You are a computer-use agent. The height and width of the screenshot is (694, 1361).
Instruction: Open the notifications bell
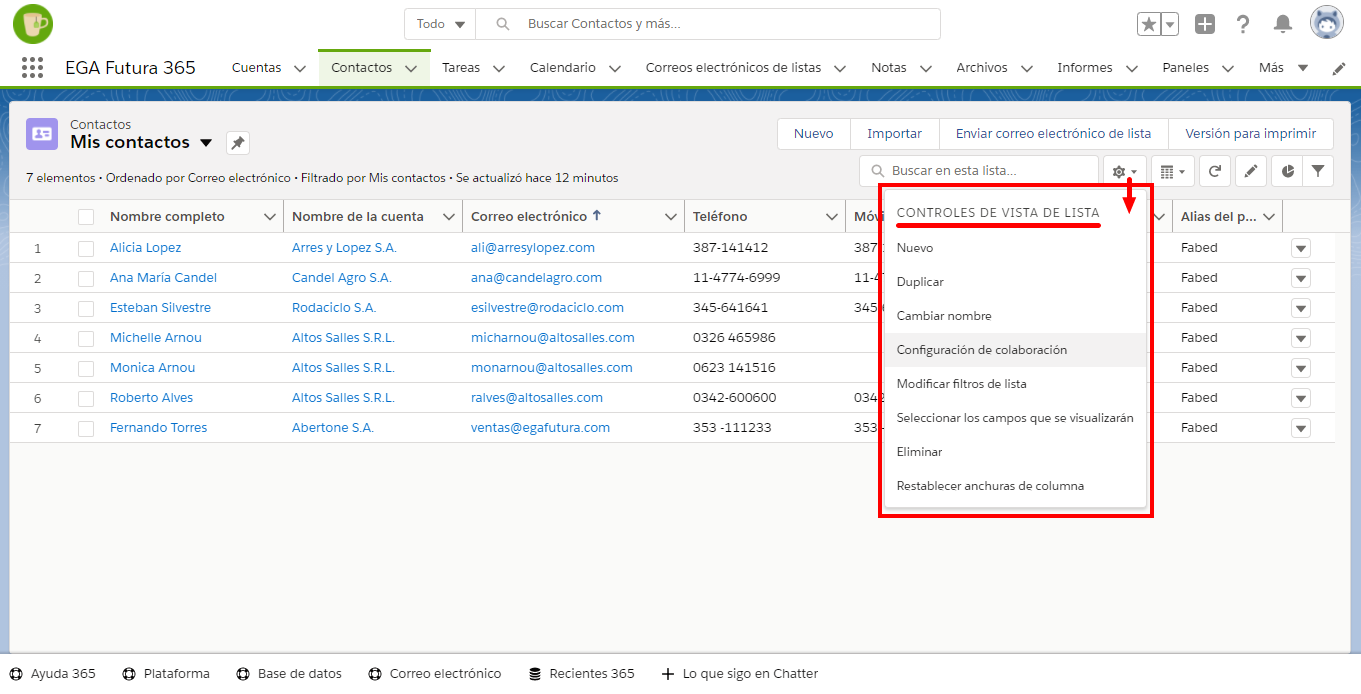1282,24
